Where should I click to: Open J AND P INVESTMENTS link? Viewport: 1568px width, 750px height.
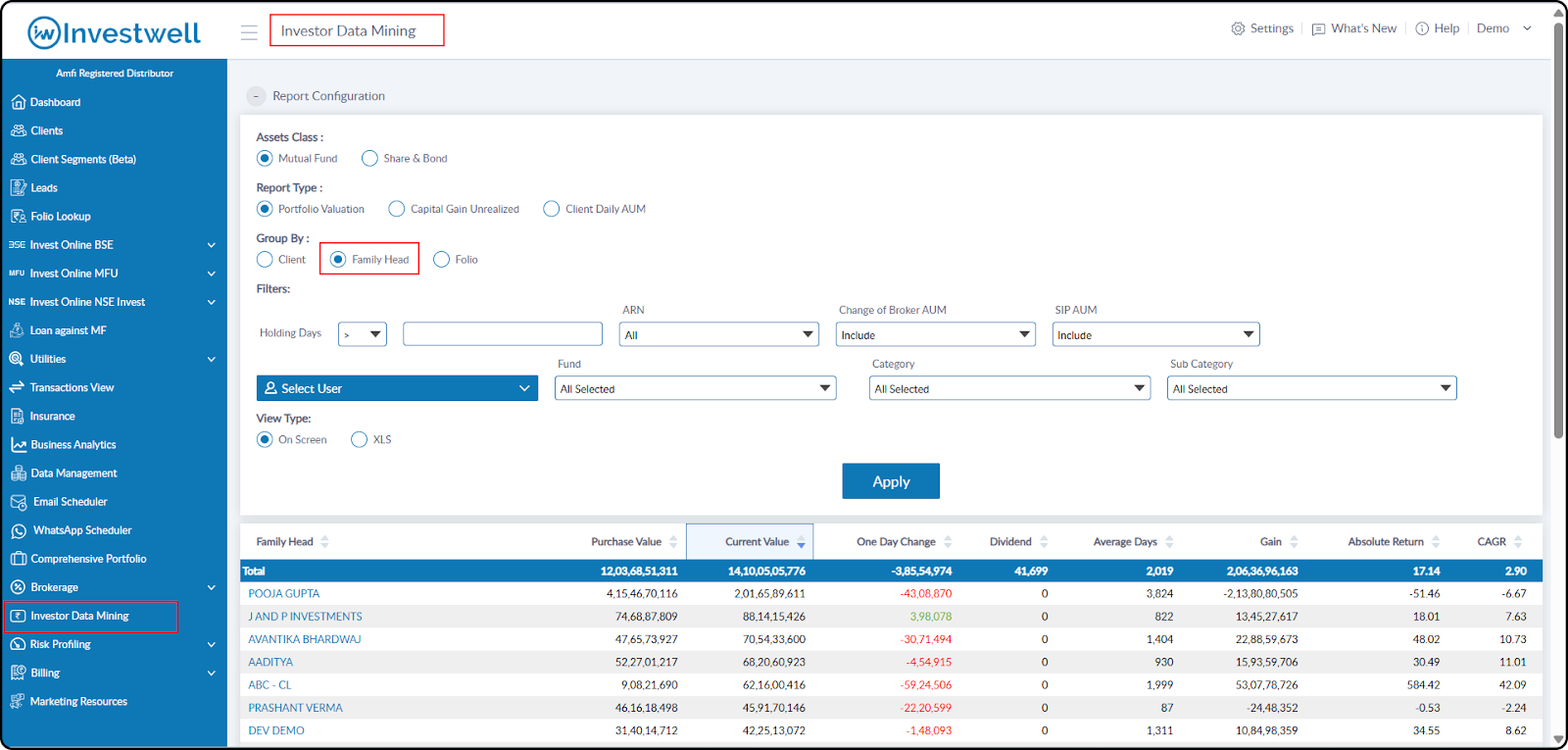click(305, 617)
